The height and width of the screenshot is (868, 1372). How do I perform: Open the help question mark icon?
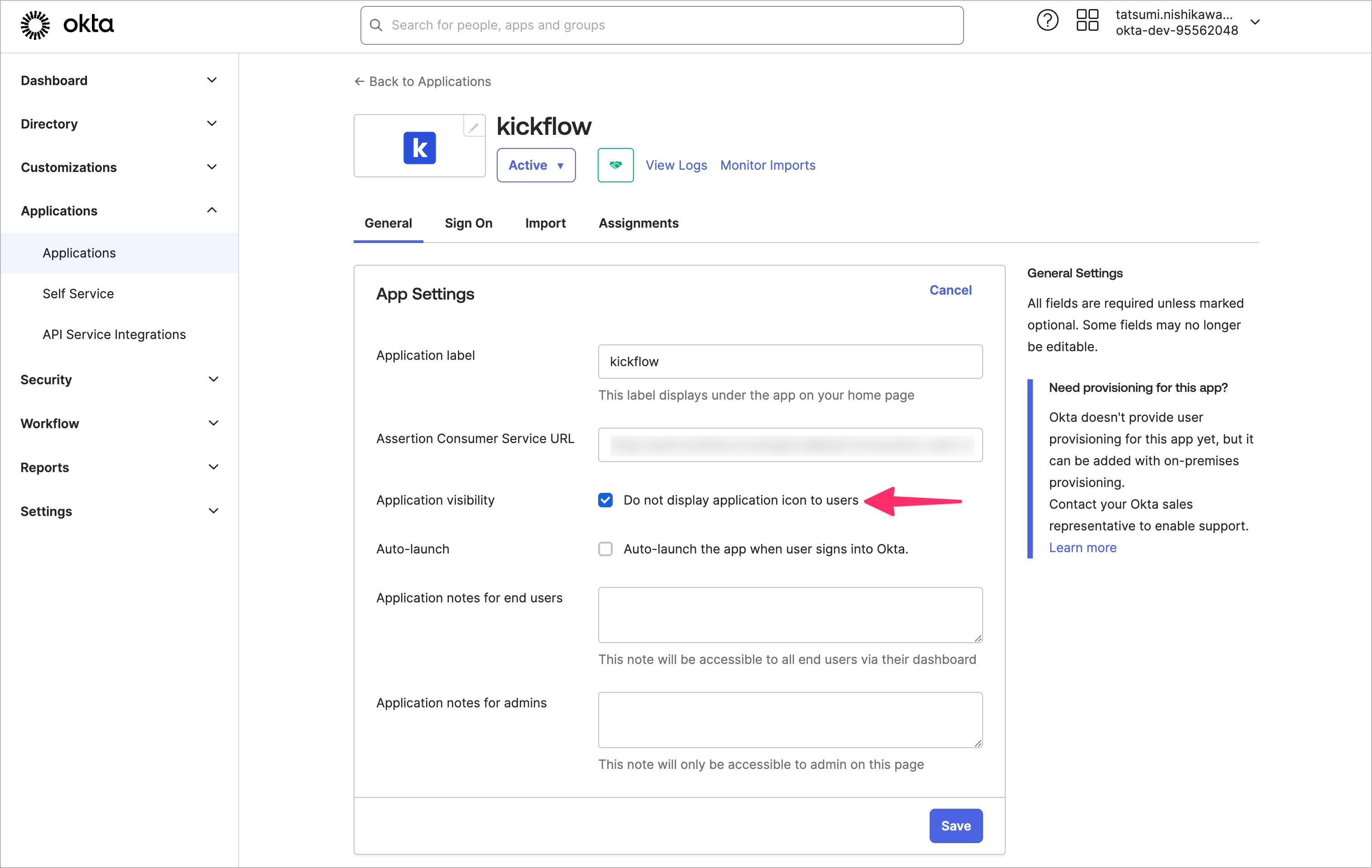tap(1047, 21)
